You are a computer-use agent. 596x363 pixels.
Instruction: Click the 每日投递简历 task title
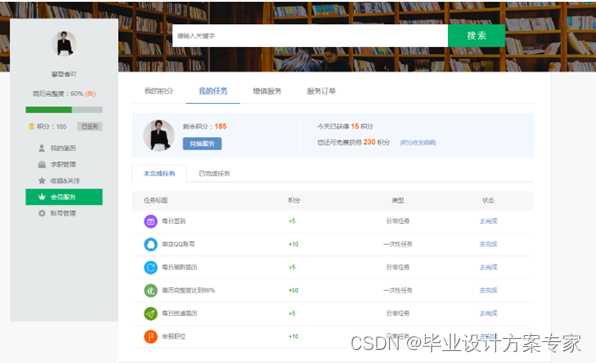pos(179,313)
